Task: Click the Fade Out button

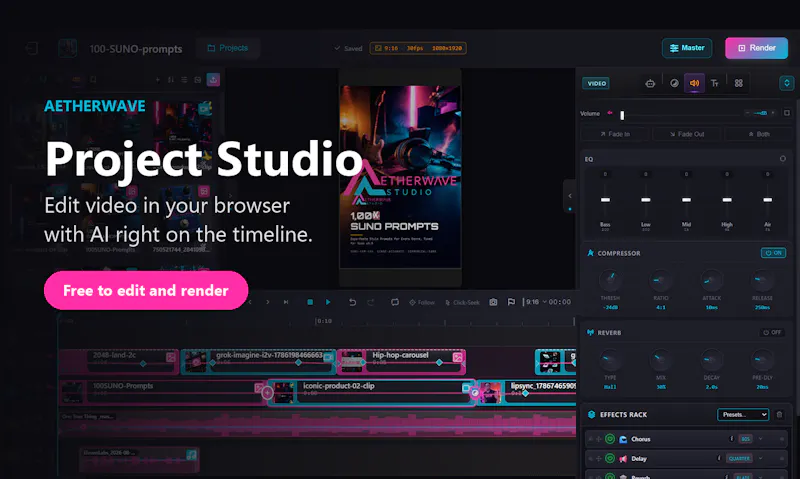Action: pyautogui.click(x=687, y=134)
